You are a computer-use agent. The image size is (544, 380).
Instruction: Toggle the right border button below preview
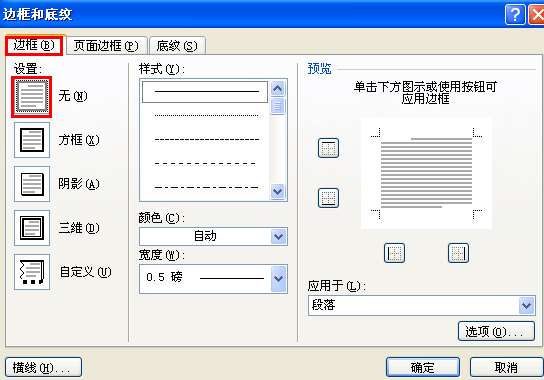pyautogui.click(x=458, y=253)
